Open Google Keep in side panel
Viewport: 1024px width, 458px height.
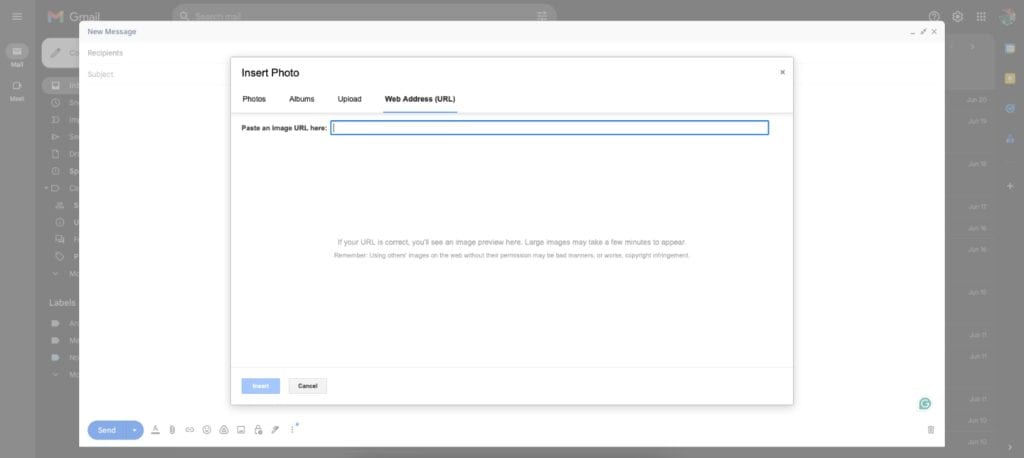[x=1010, y=78]
